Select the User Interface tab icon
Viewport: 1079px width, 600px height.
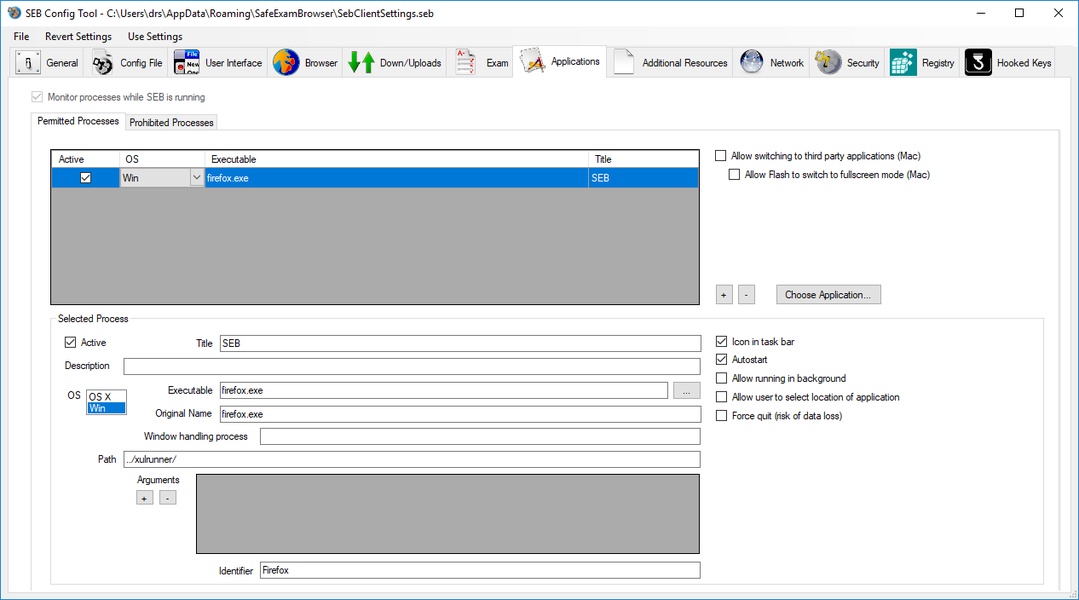(x=187, y=63)
